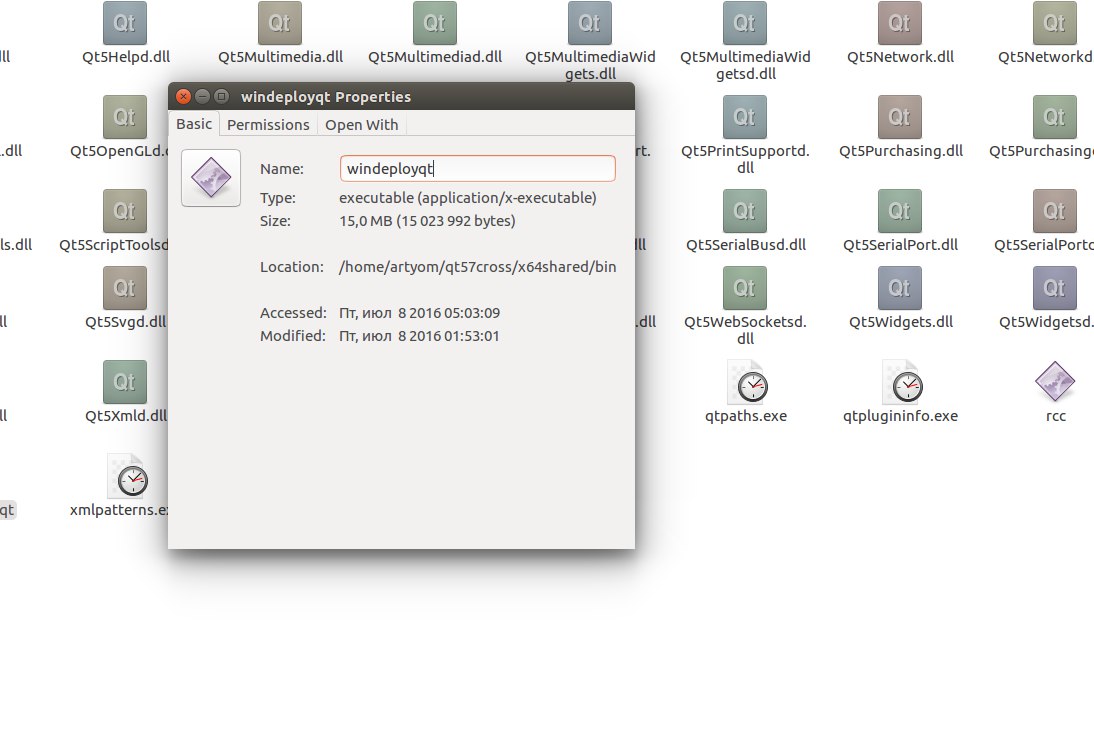This screenshot has width=1094, height=755.
Task: Minimize the windeployqt Properties window
Action: click(202, 96)
